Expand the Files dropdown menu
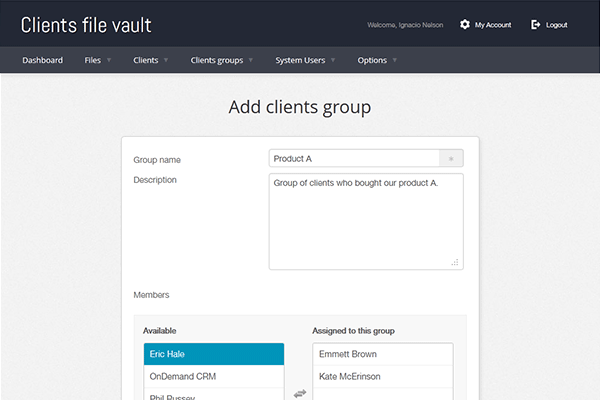Screen dimensions: 600x400 (97, 60)
